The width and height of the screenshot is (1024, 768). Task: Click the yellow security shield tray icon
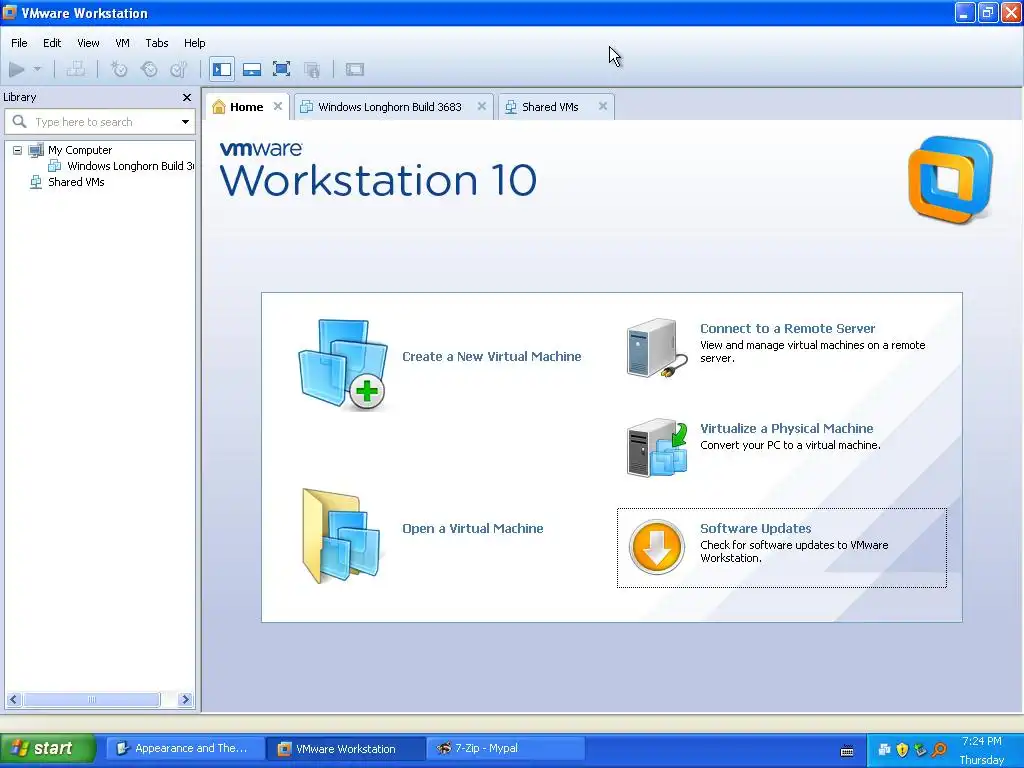point(903,749)
